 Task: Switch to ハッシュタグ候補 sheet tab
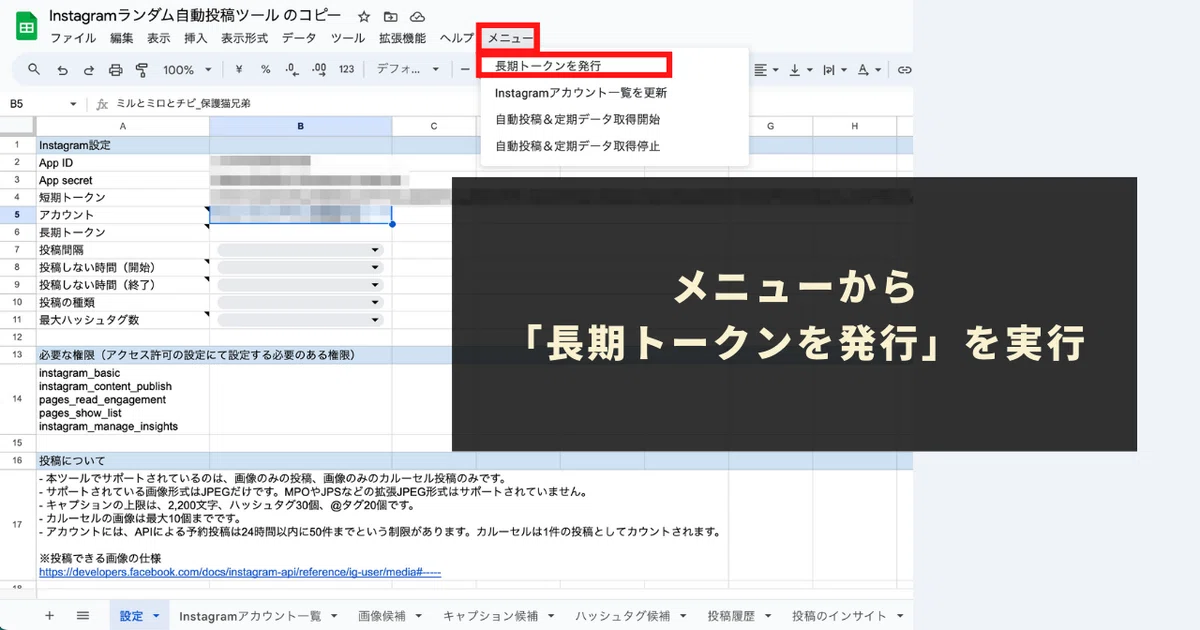click(623, 616)
